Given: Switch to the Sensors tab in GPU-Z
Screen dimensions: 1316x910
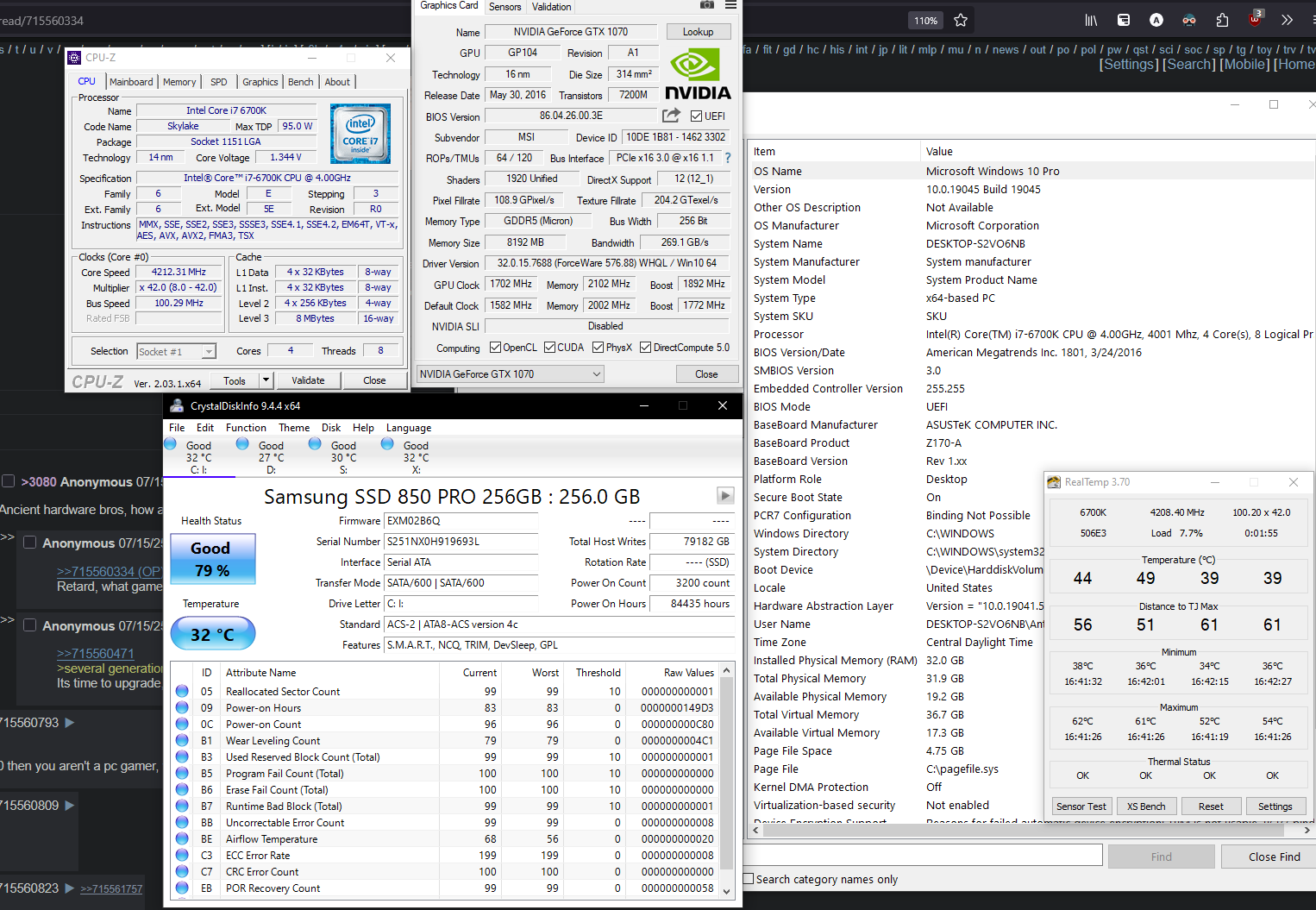Looking at the screenshot, I should coord(504,7).
